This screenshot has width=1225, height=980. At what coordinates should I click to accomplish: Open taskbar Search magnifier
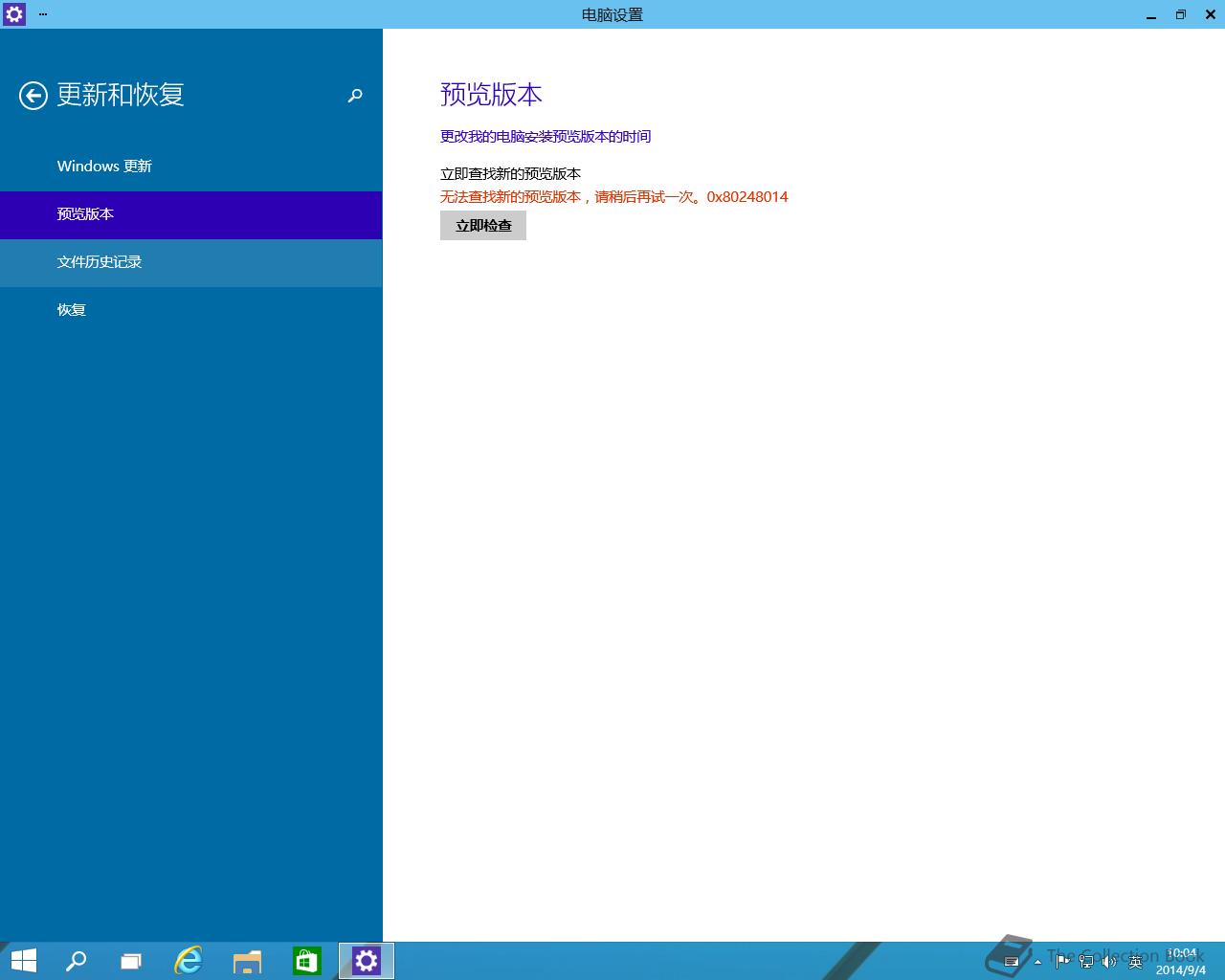(76, 961)
